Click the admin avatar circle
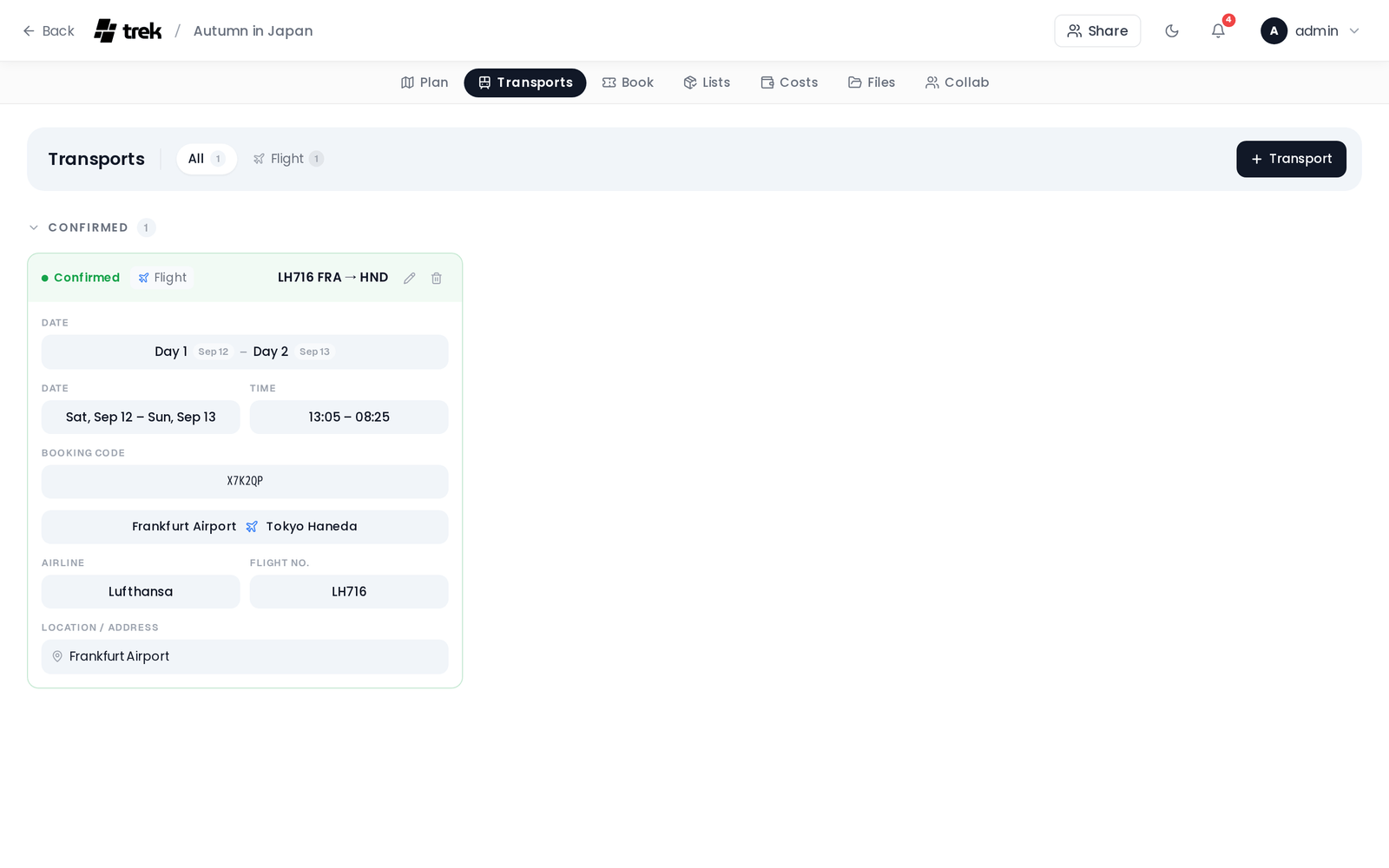The width and height of the screenshot is (1389, 868). click(1274, 31)
